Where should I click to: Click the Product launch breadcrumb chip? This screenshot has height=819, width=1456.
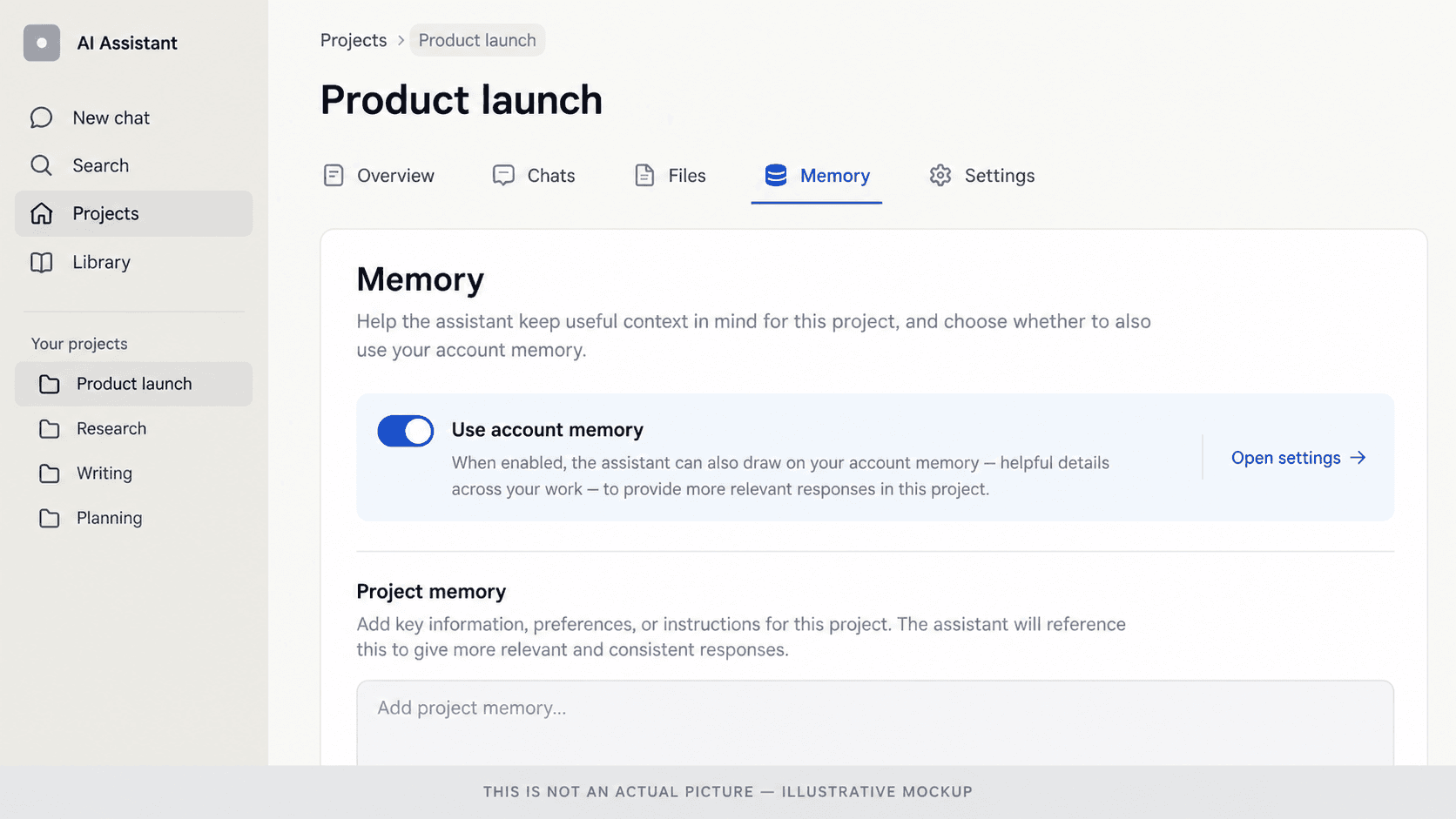click(x=477, y=40)
